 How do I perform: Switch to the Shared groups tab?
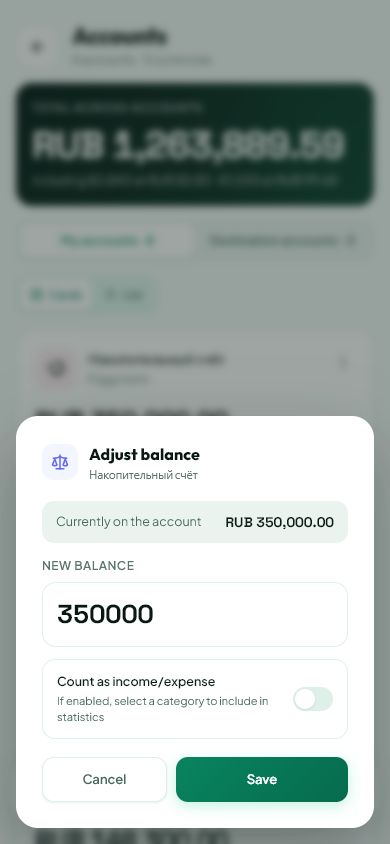pos(283,240)
